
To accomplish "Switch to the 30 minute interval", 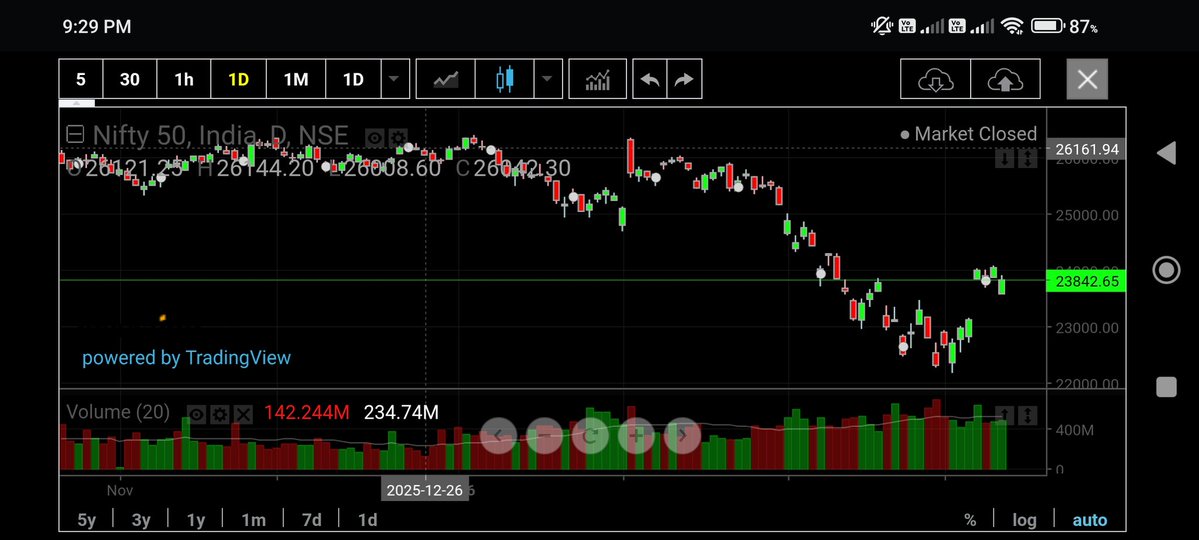I will click(129, 79).
